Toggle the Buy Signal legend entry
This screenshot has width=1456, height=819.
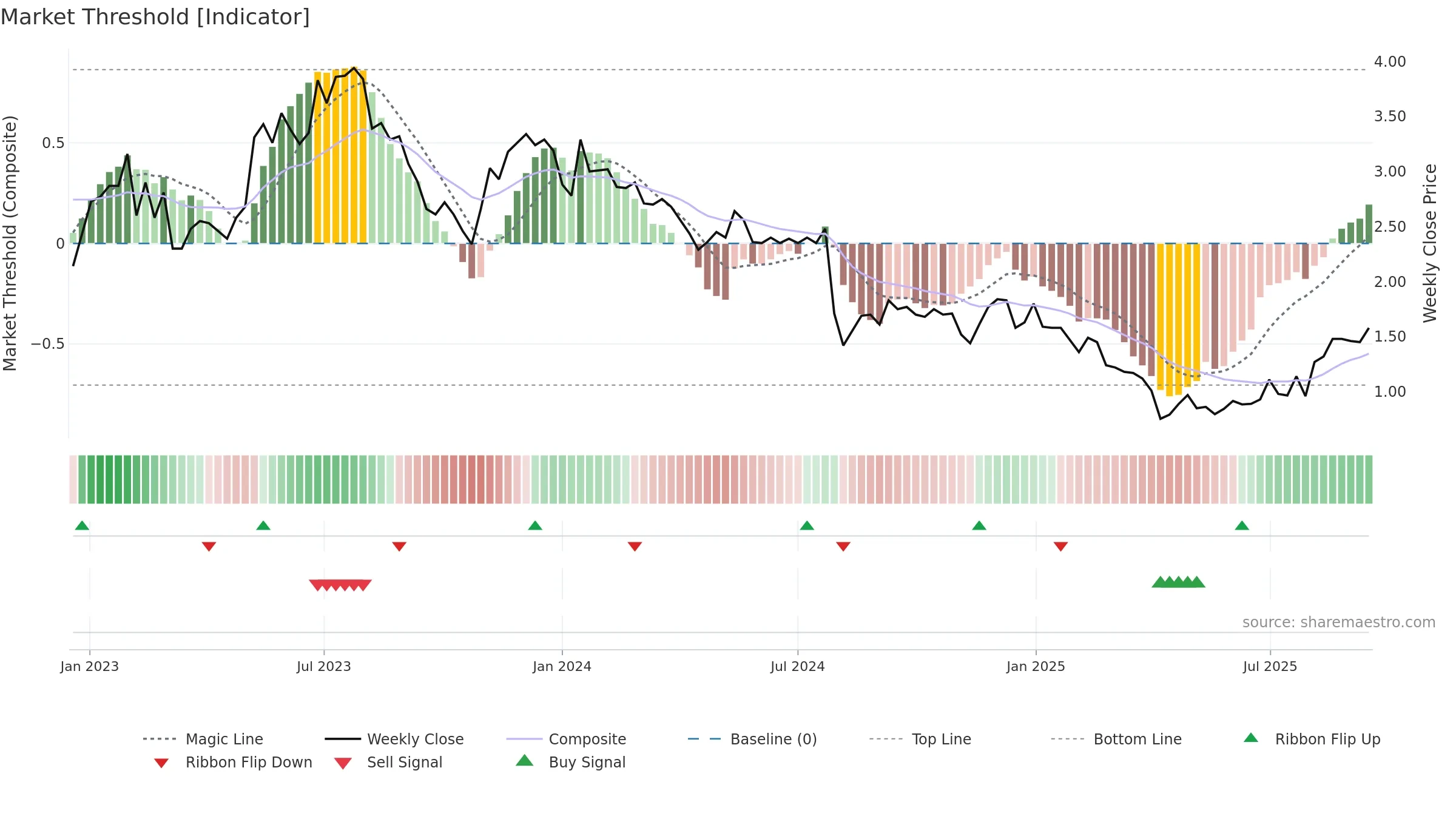click(570, 762)
